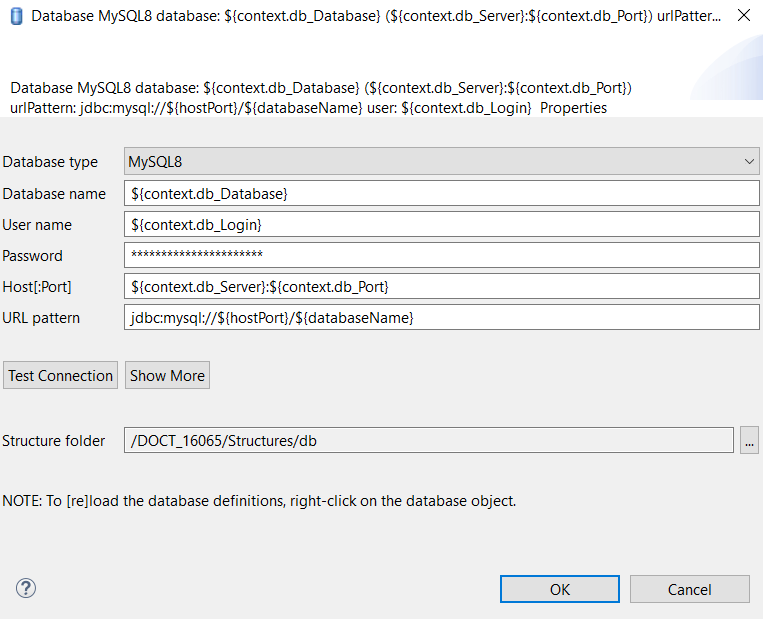Browse for structure folder with ellipsis button
The width and height of the screenshot is (763, 619).
pyautogui.click(x=749, y=440)
